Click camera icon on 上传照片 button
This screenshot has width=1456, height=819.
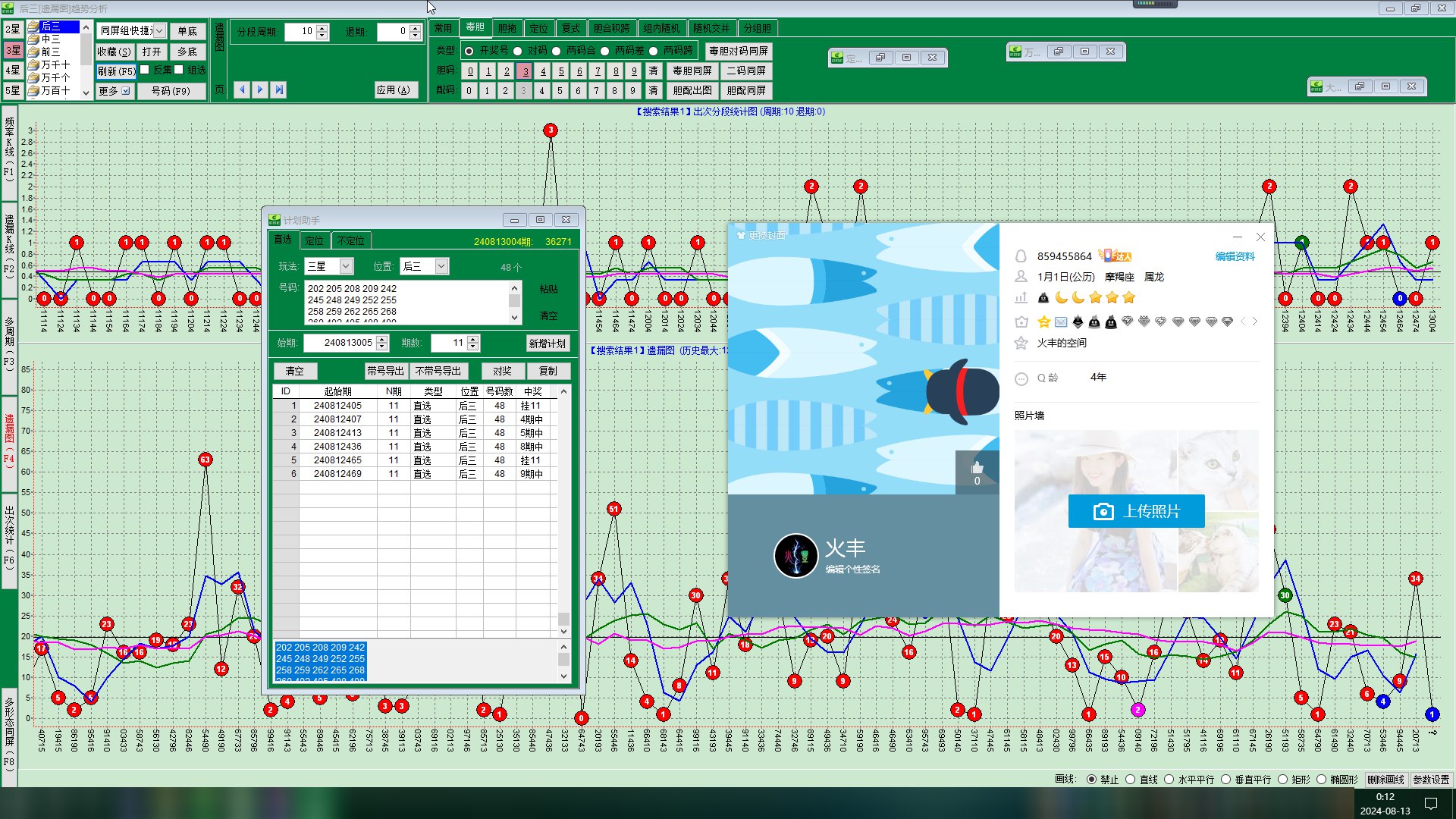1103,512
